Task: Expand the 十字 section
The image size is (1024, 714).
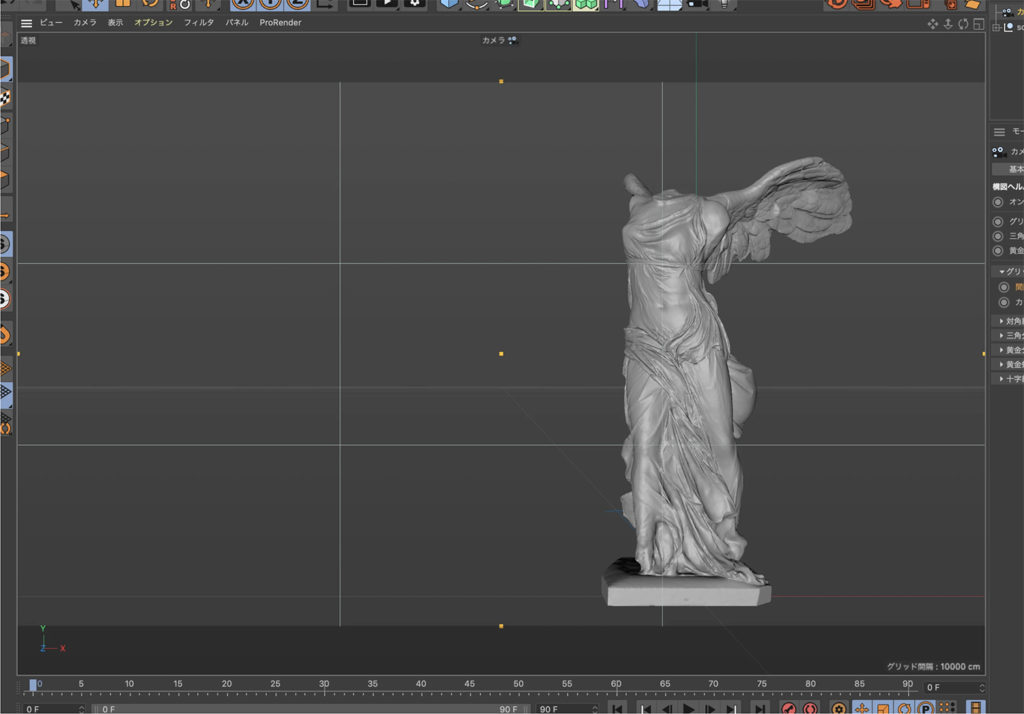Action: click(x=1002, y=379)
